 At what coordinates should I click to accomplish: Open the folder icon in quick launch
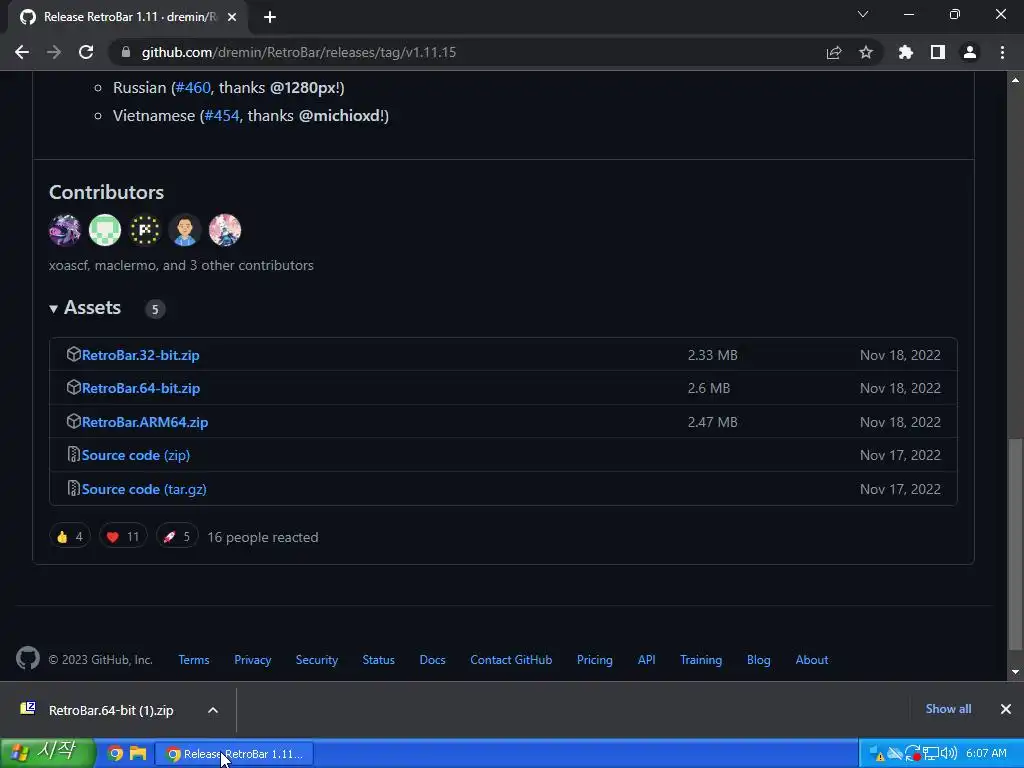(138, 754)
